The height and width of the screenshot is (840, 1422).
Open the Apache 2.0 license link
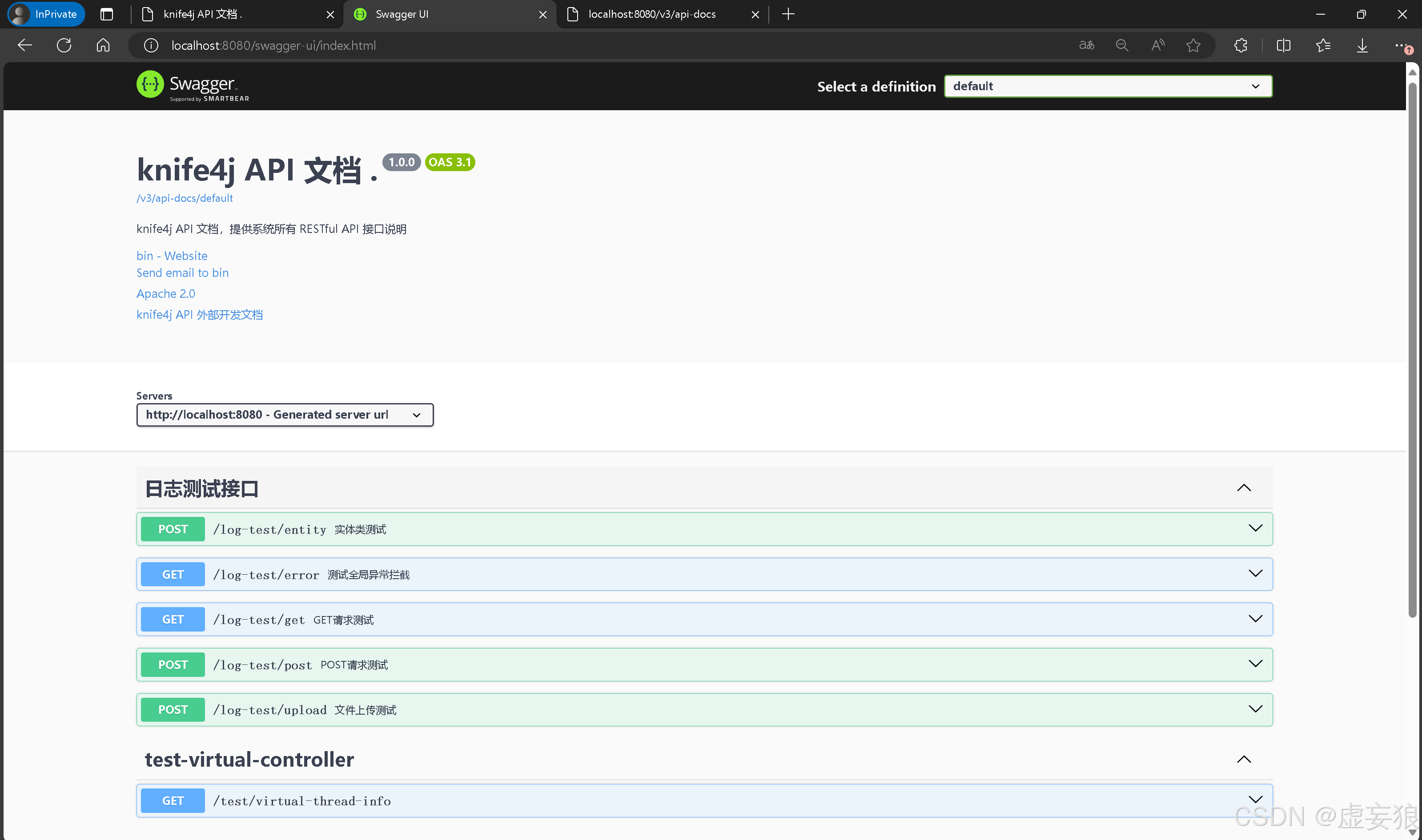165,293
